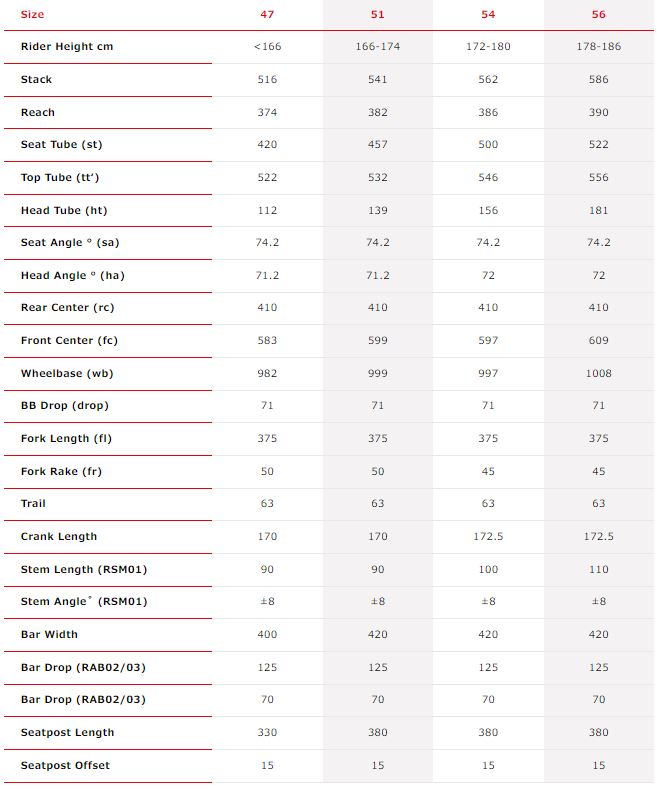Click the stack value 516

(x=267, y=80)
